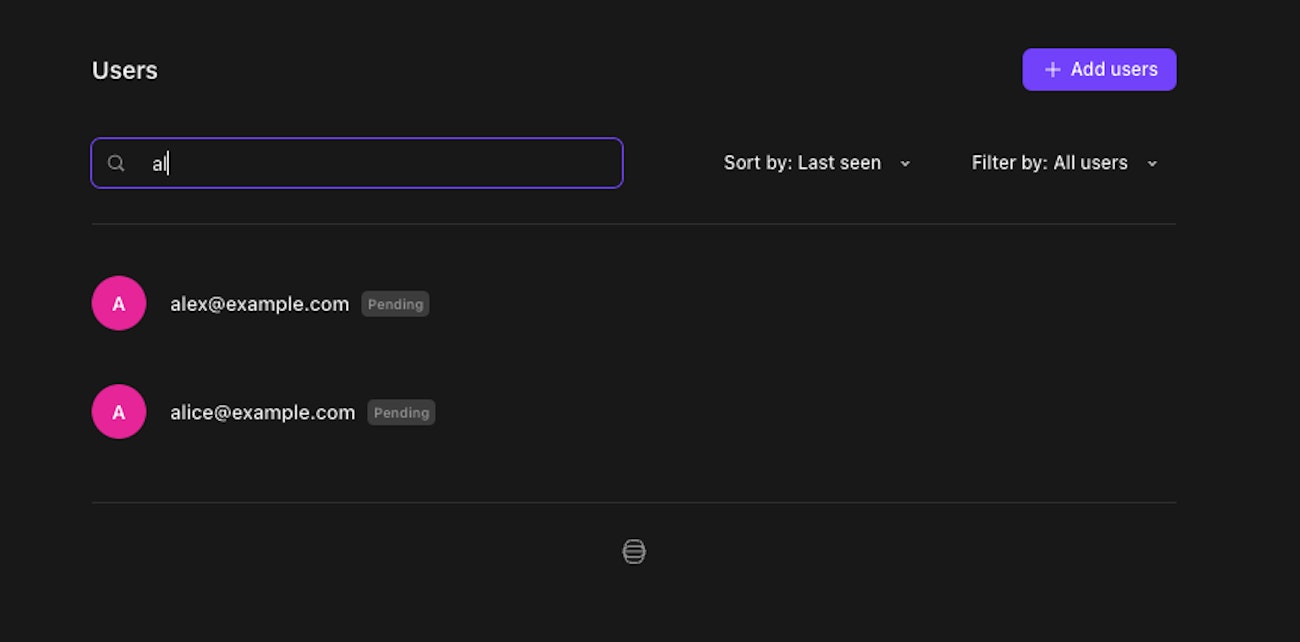Click the Pending badge beside alice@example.com
The height and width of the screenshot is (642, 1300).
tap(401, 412)
